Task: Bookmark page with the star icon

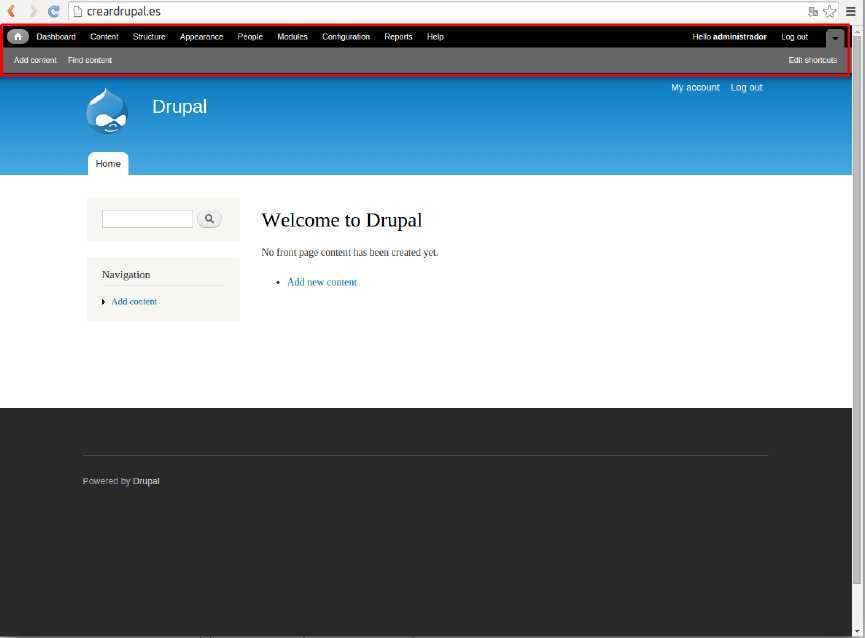Action: 829,11
